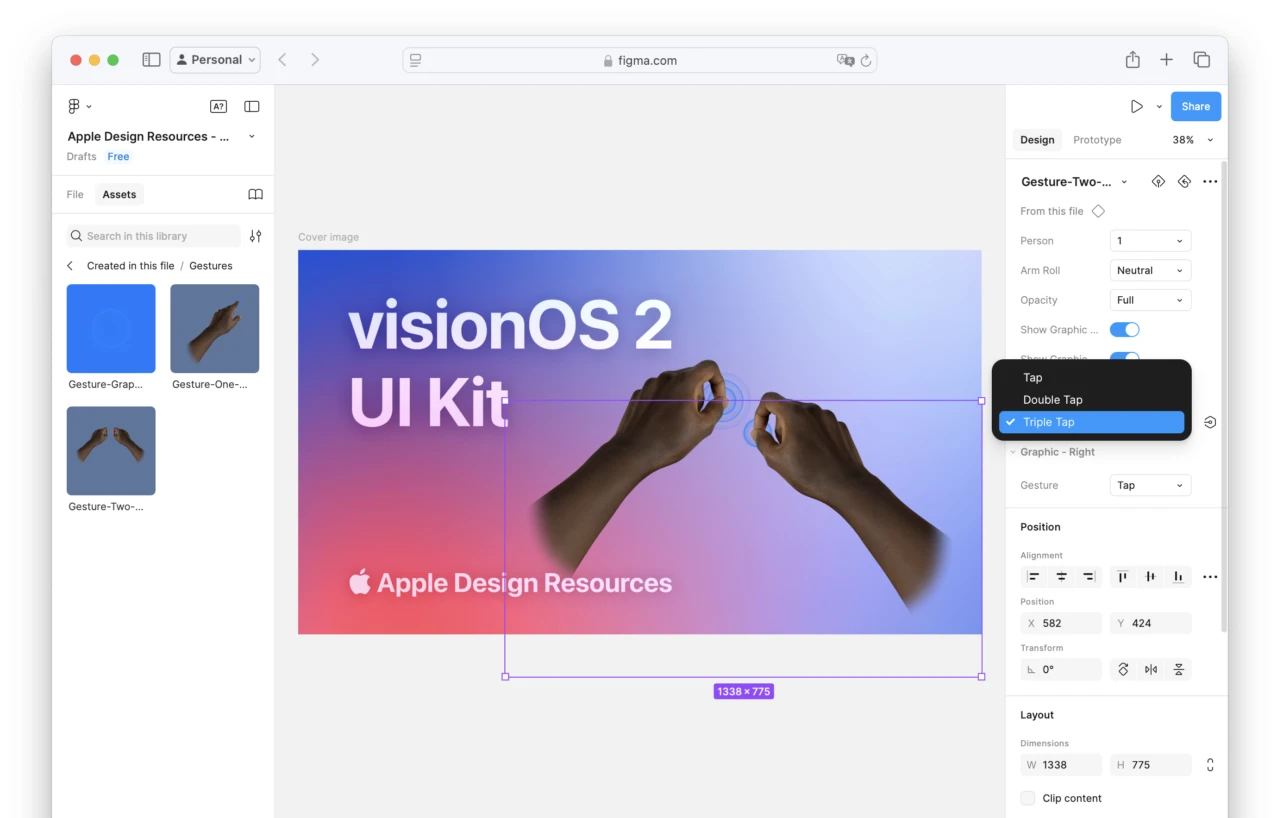The height and width of the screenshot is (818, 1280).
Task: Open present options chevron next to play
Action: click(x=1159, y=106)
